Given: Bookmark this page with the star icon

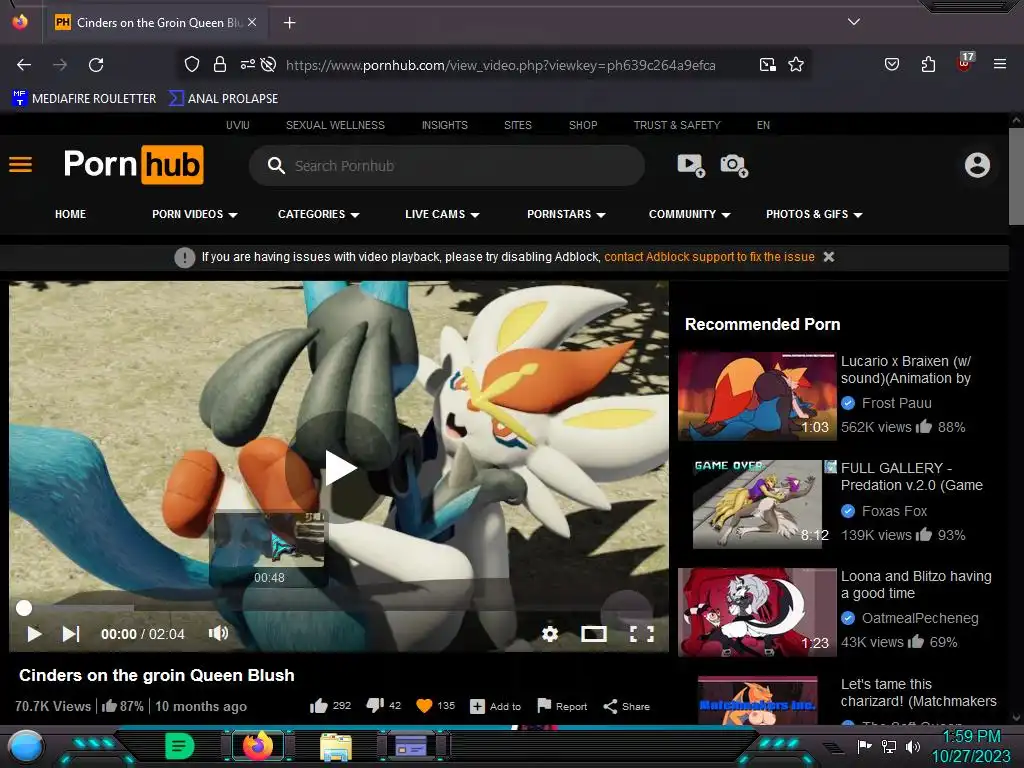Looking at the screenshot, I should click(x=795, y=64).
